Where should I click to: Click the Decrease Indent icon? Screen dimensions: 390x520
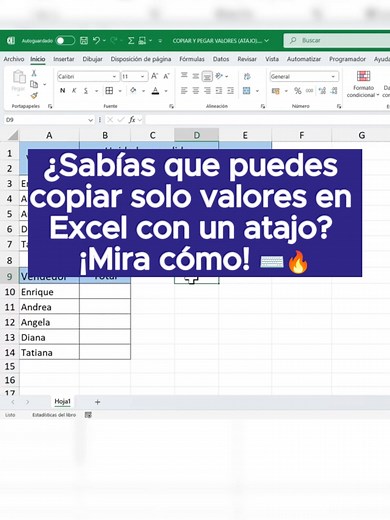(x=219, y=91)
